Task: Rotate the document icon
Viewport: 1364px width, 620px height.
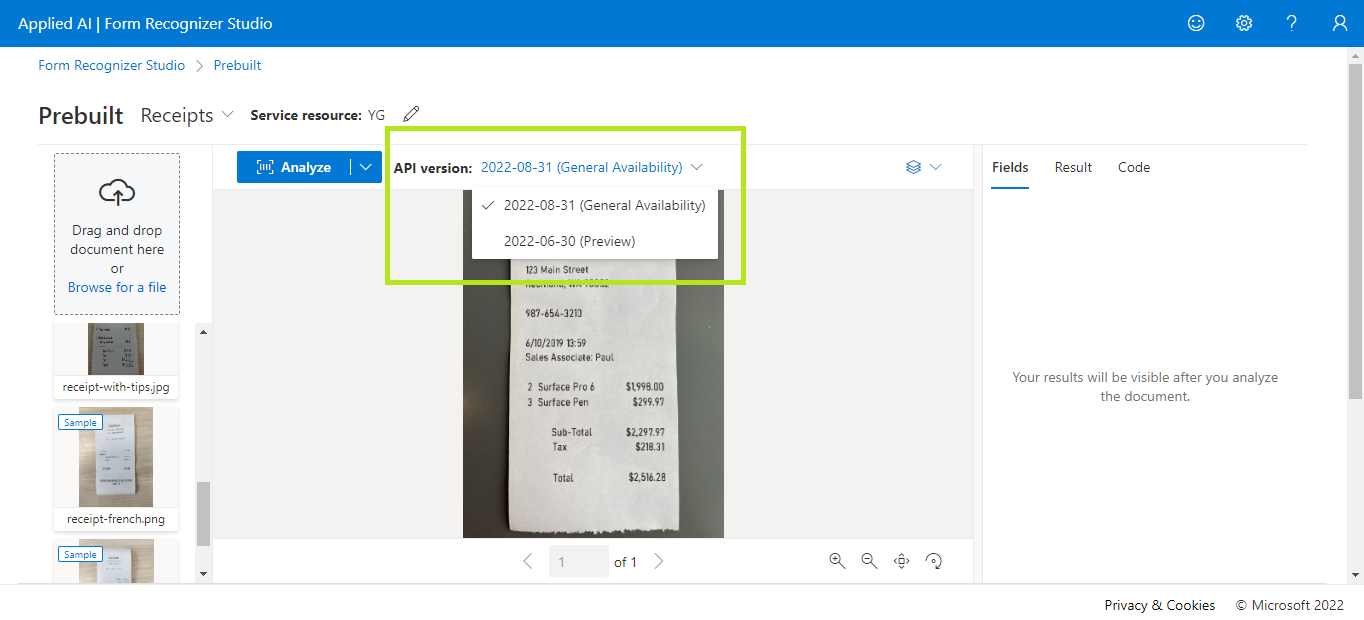Action: 934,561
